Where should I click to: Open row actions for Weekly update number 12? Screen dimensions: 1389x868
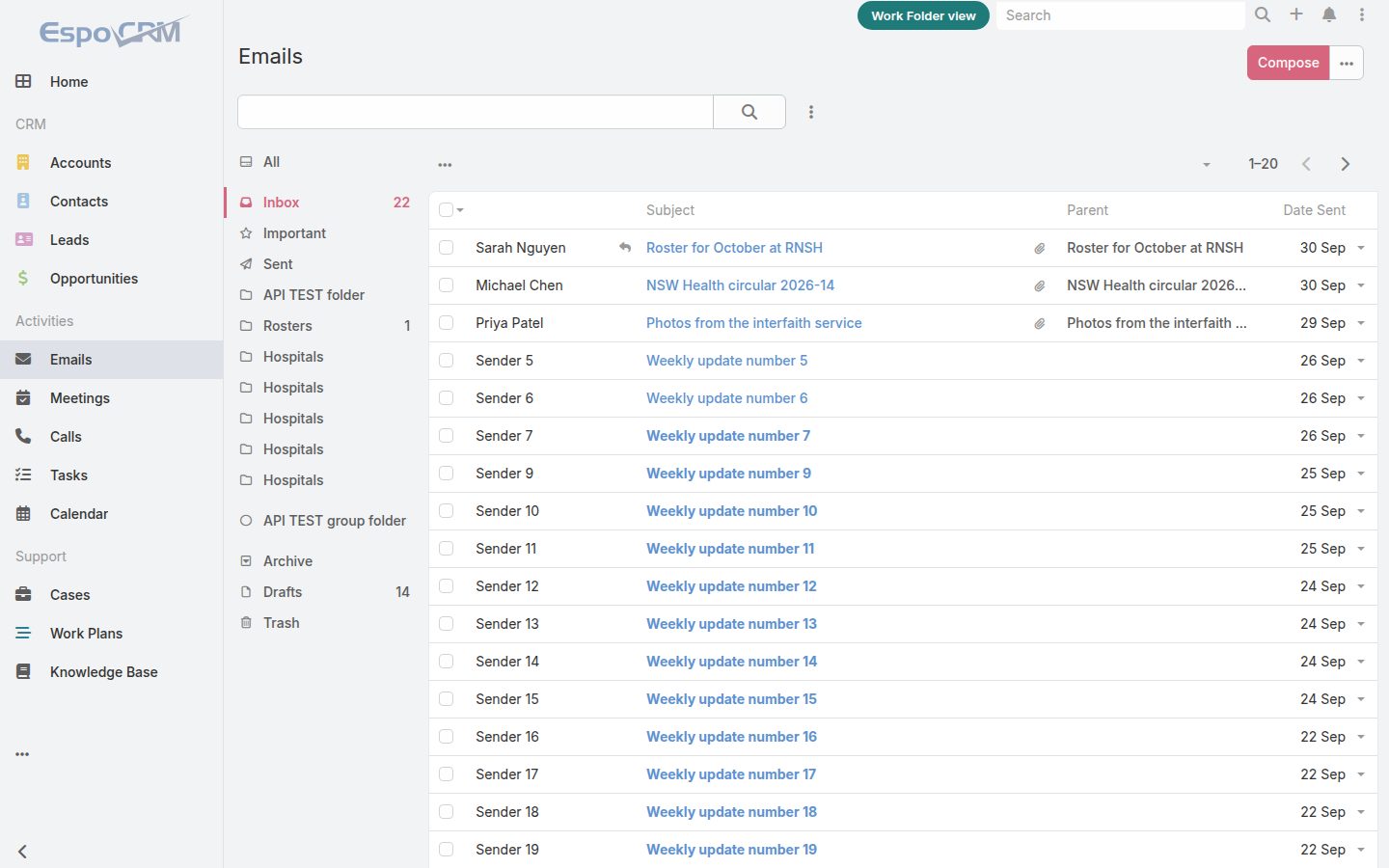point(1361,586)
